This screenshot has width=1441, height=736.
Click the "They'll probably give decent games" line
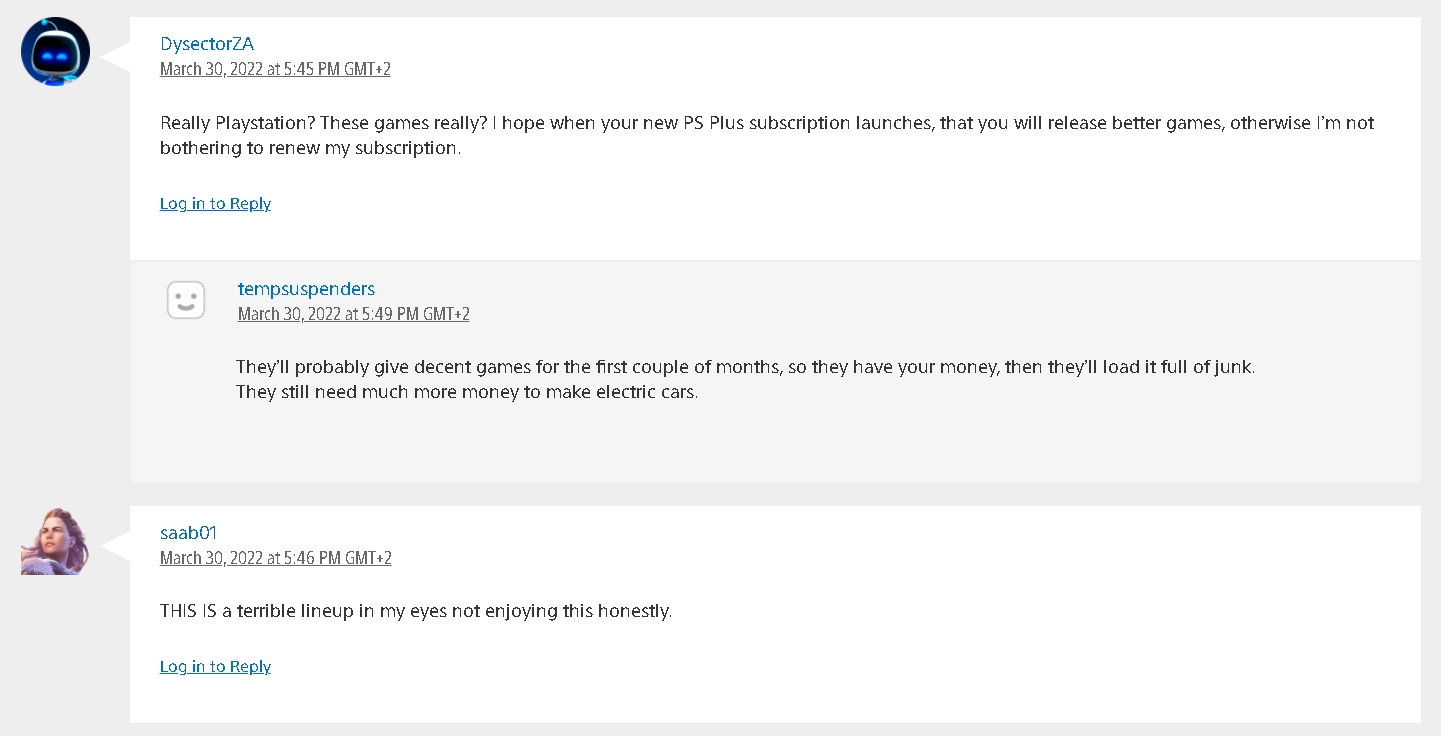pos(745,367)
